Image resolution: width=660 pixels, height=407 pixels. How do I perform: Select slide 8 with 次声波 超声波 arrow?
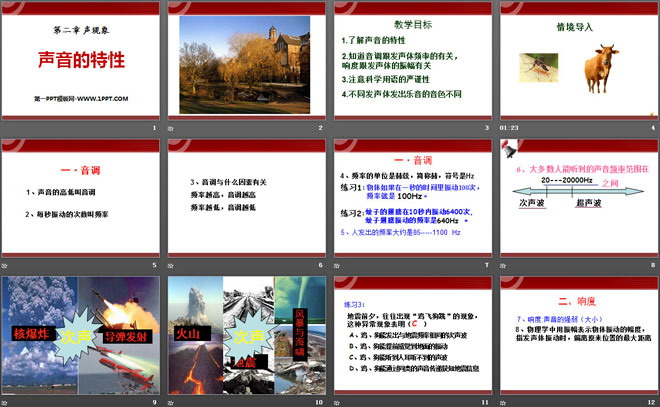[x=579, y=199]
